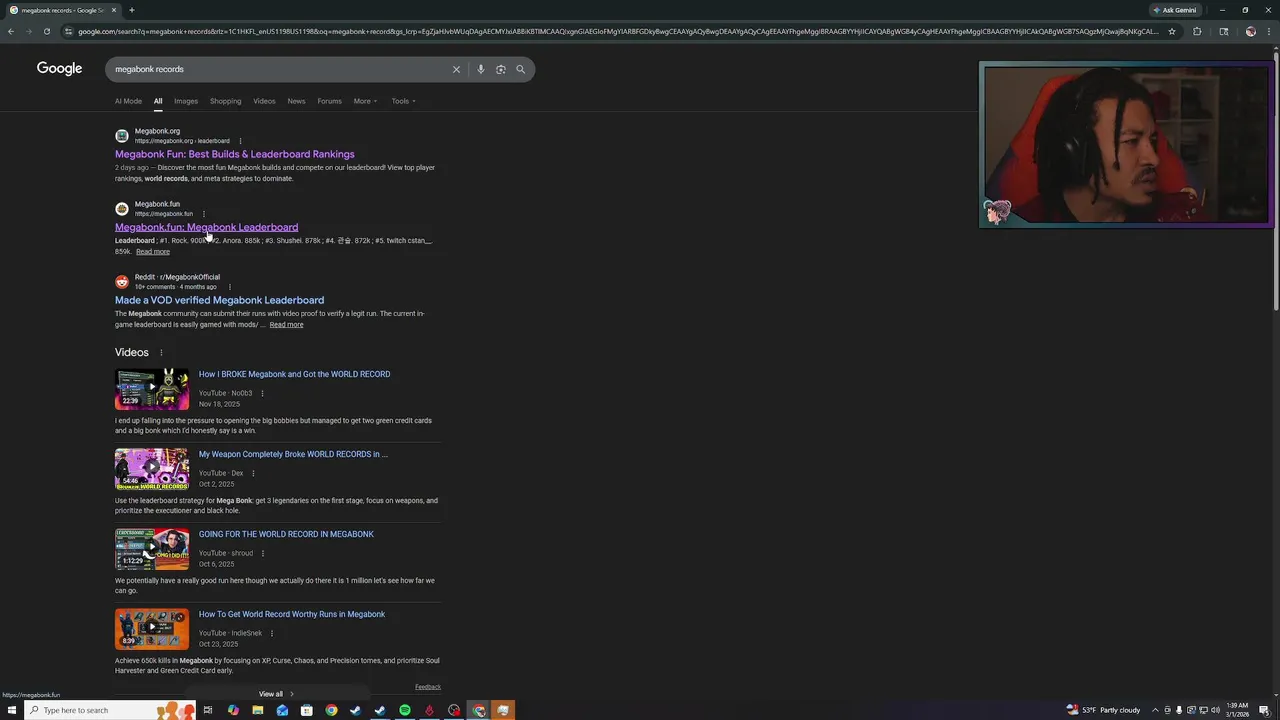This screenshot has height=720, width=1280.
Task: Start voice search with the microphone icon
Action: pyautogui.click(x=480, y=69)
